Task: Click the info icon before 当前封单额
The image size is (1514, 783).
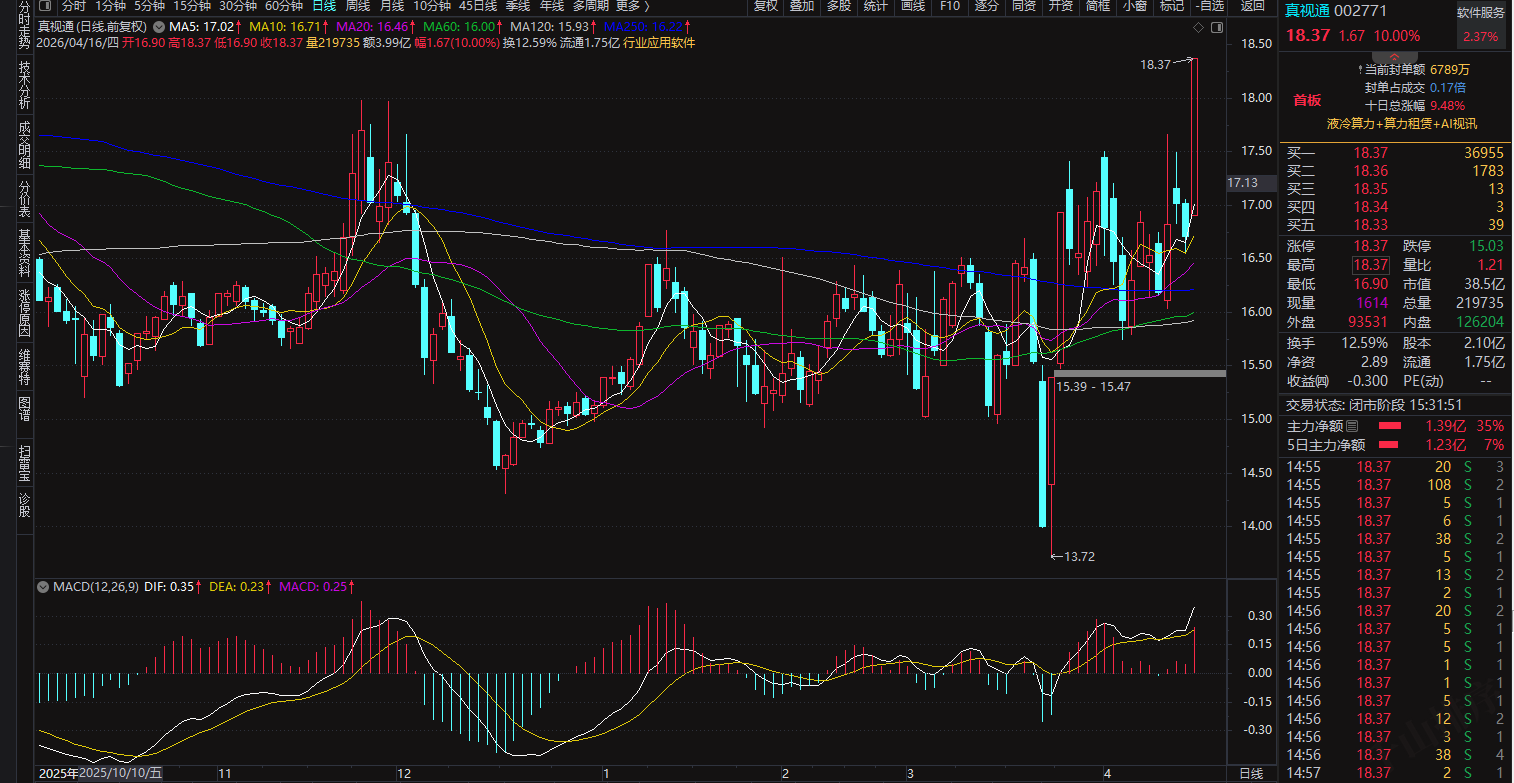Action: pyautogui.click(x=1358, y=70)
